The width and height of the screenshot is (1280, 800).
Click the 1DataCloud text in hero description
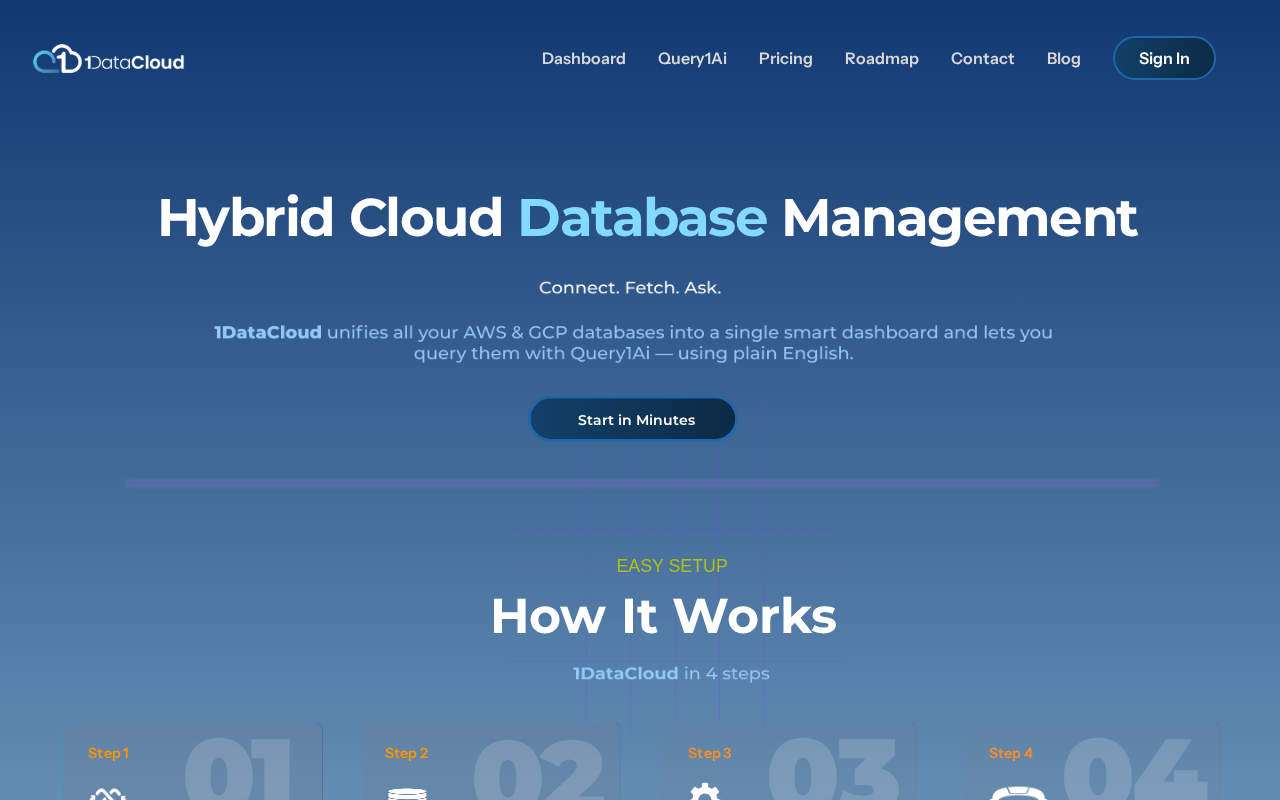pyautogui.click(x=268, y=332)
